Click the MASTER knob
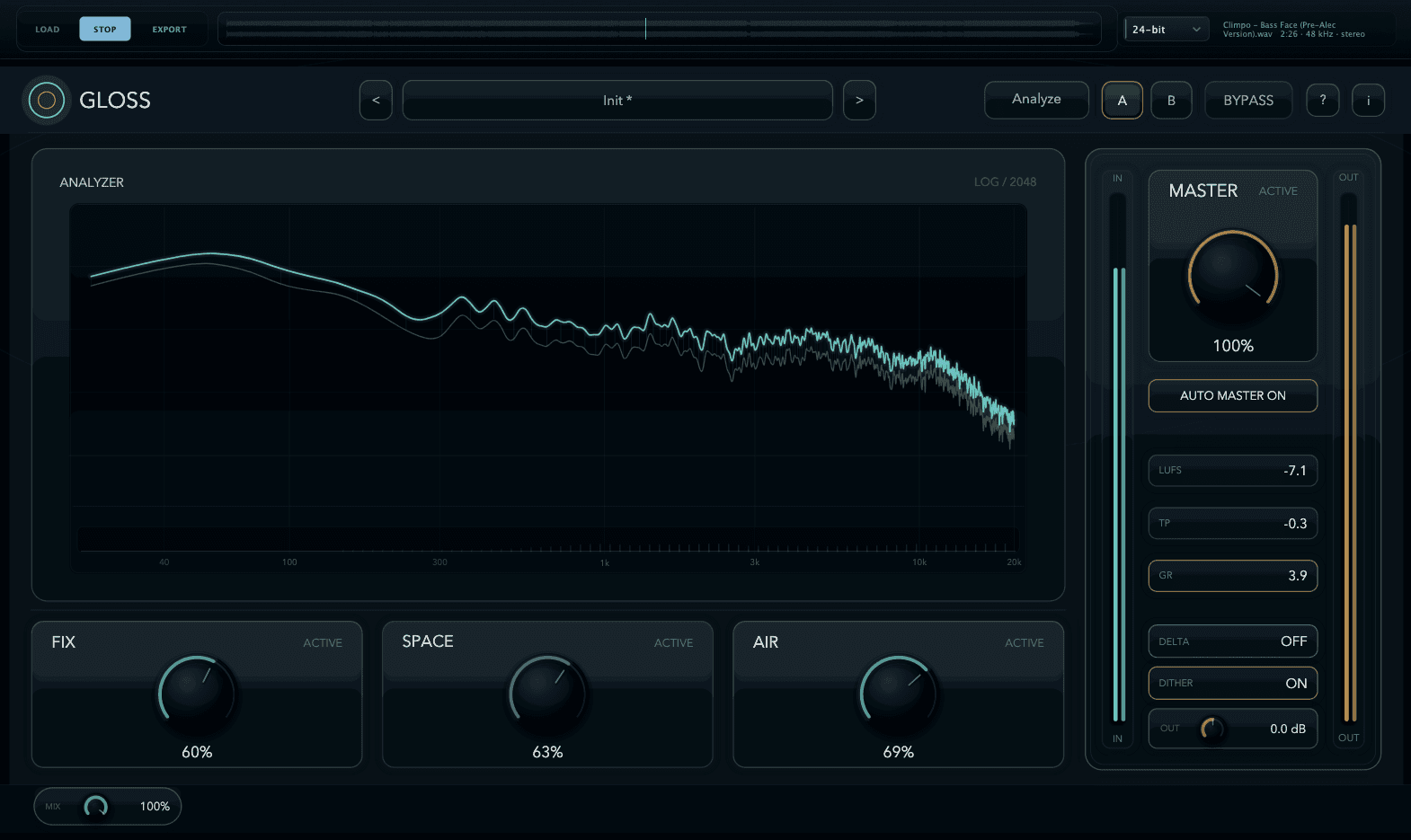The height and width of the screenshot is (840, 1411). (1233, 276)
